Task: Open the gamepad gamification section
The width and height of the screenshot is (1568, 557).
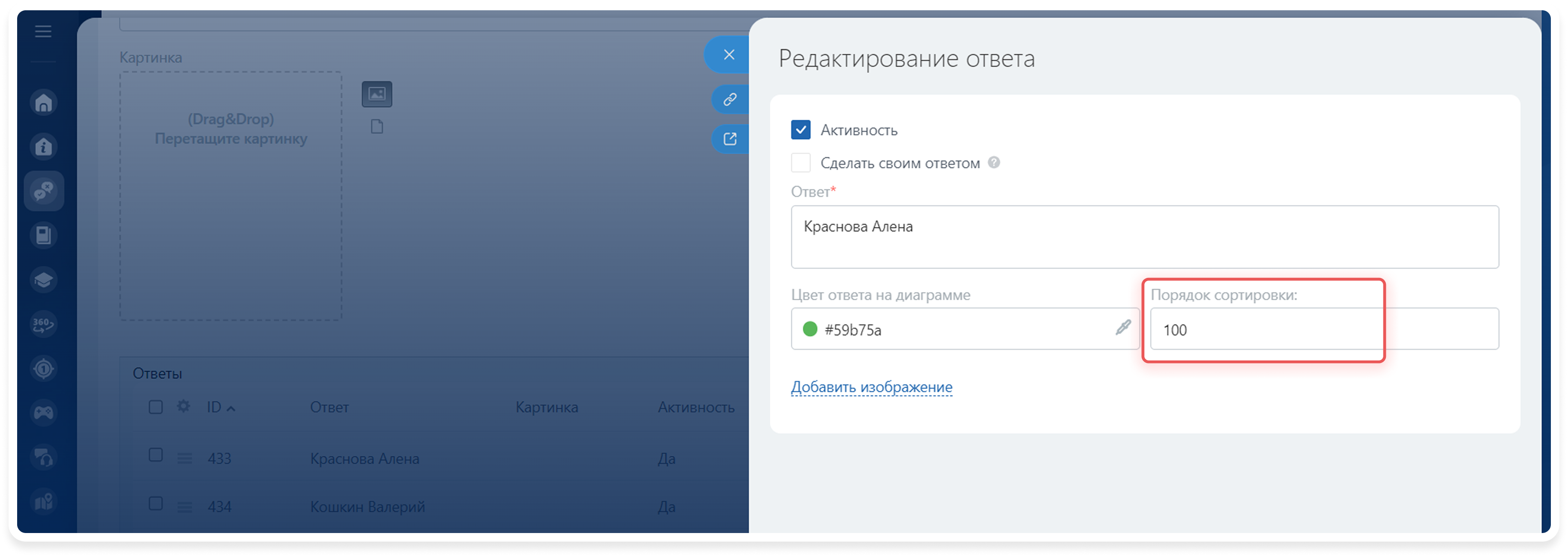Action: [44, 413]
